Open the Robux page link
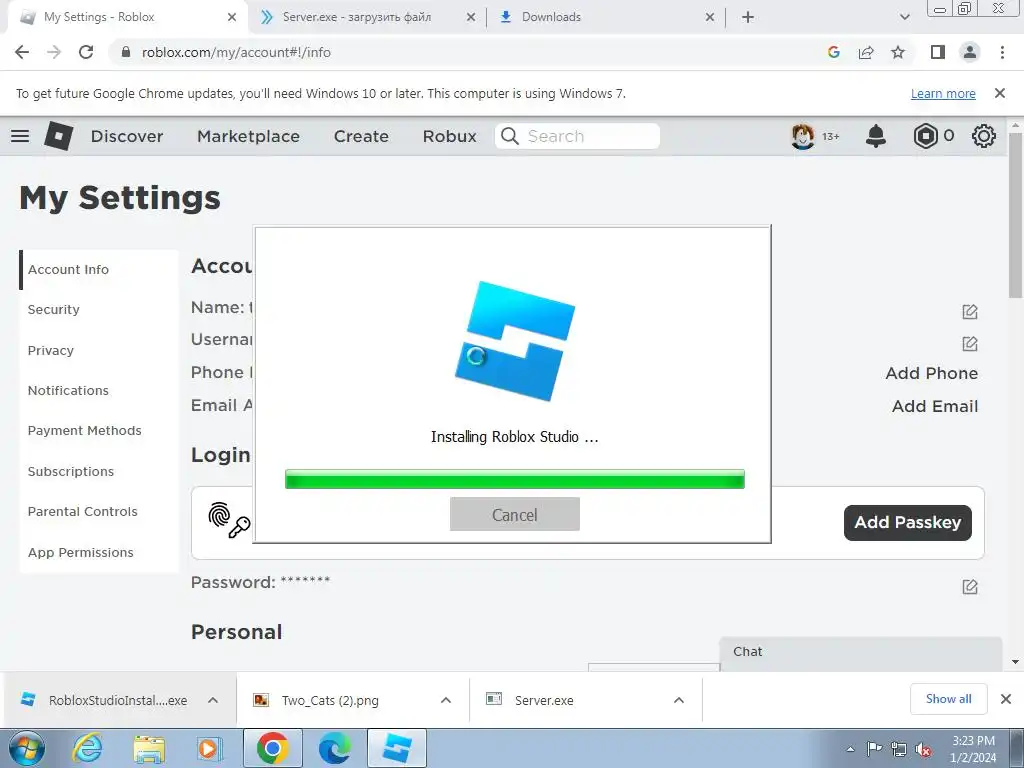The image size is (1024, 768). (449, 136)
